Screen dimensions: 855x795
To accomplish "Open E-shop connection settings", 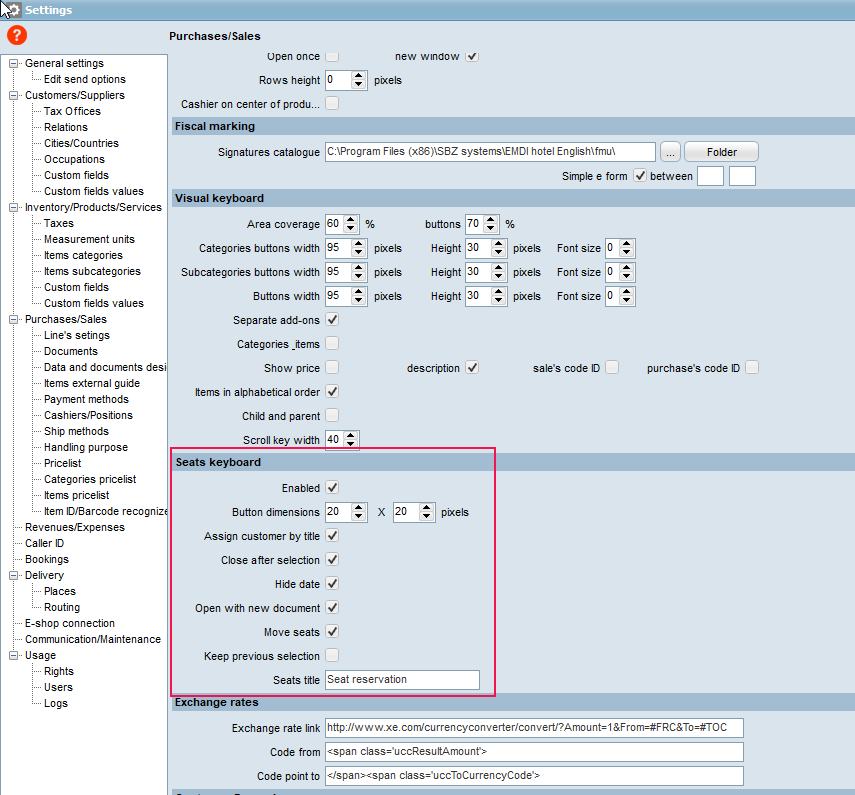I will tap(70, 623).
